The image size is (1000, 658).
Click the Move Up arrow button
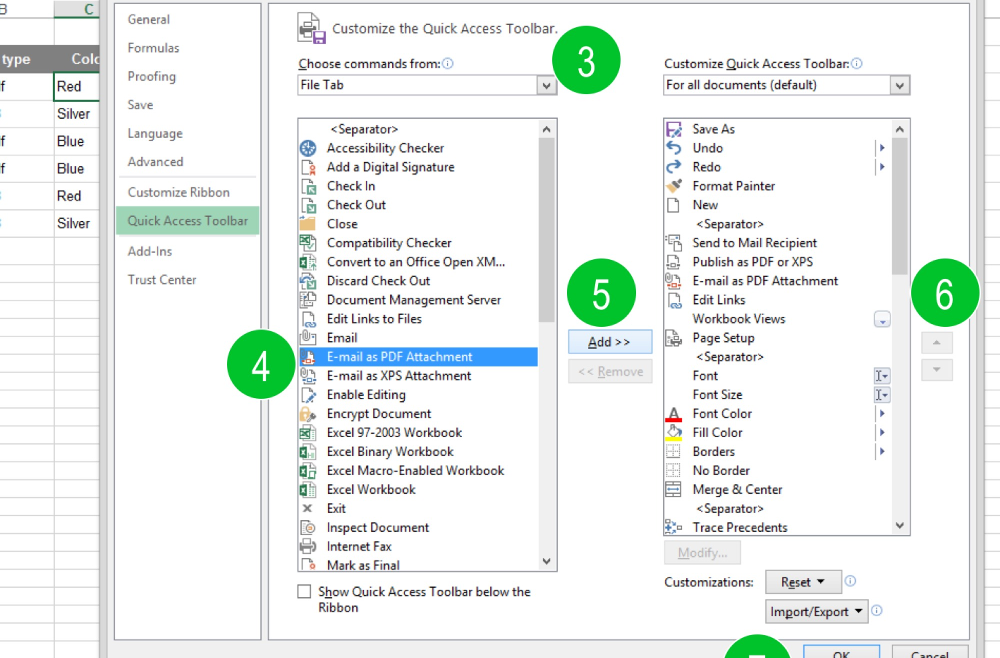pos(937,343)
